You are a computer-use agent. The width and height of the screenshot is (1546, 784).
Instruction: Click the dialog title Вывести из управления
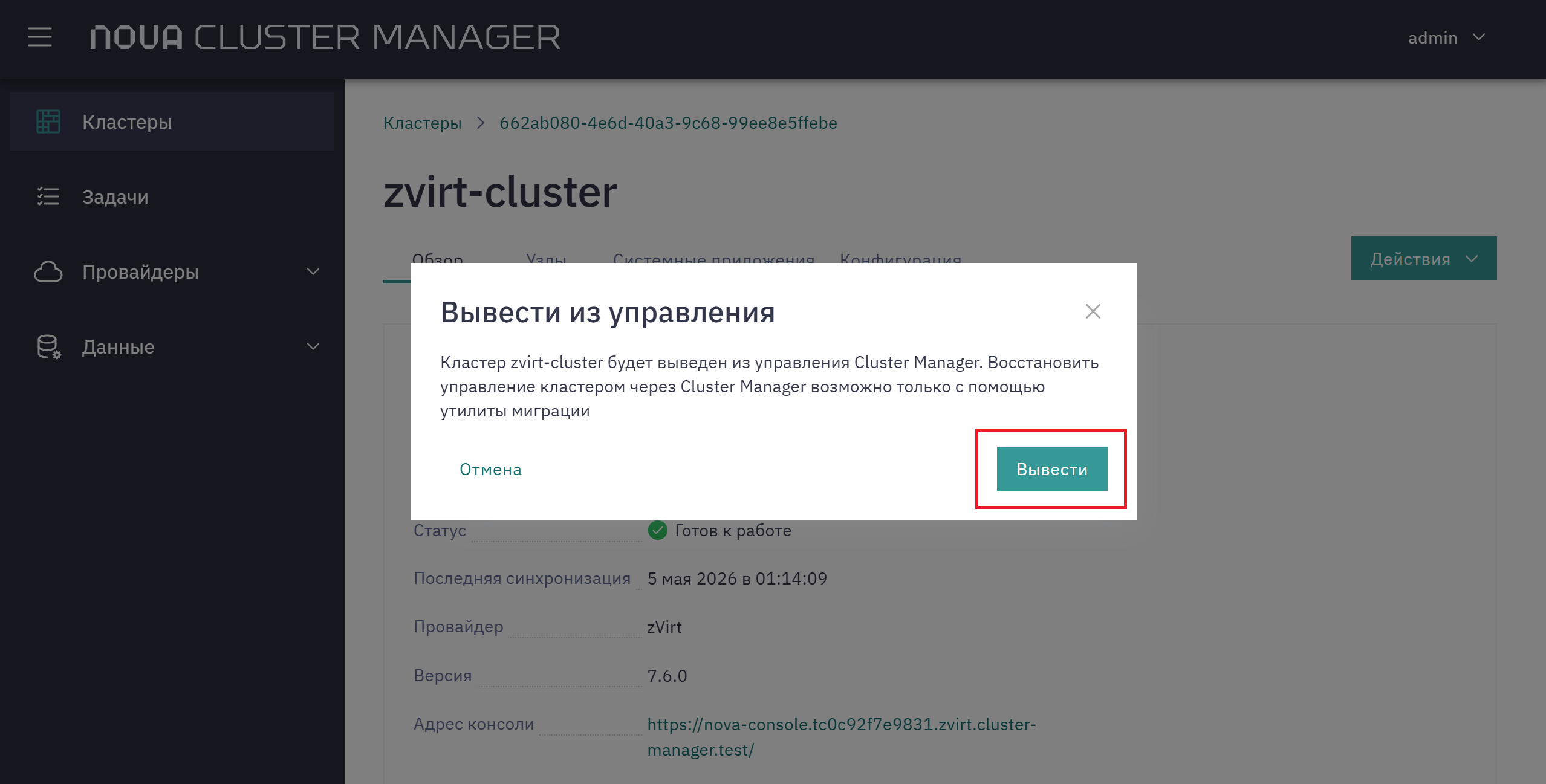coord(608,313)
